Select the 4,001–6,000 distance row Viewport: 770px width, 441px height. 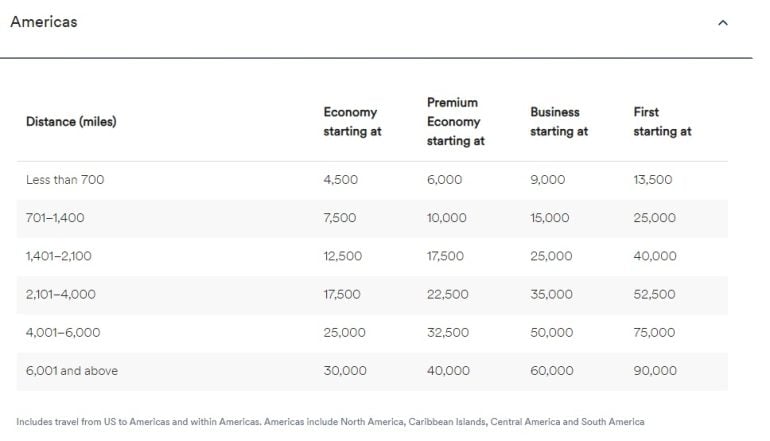point(63,333)
